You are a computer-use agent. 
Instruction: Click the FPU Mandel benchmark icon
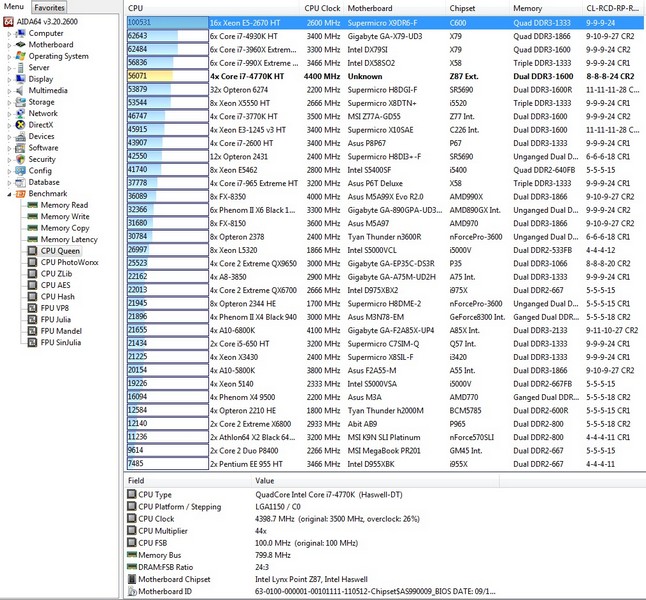coord(32,331)
